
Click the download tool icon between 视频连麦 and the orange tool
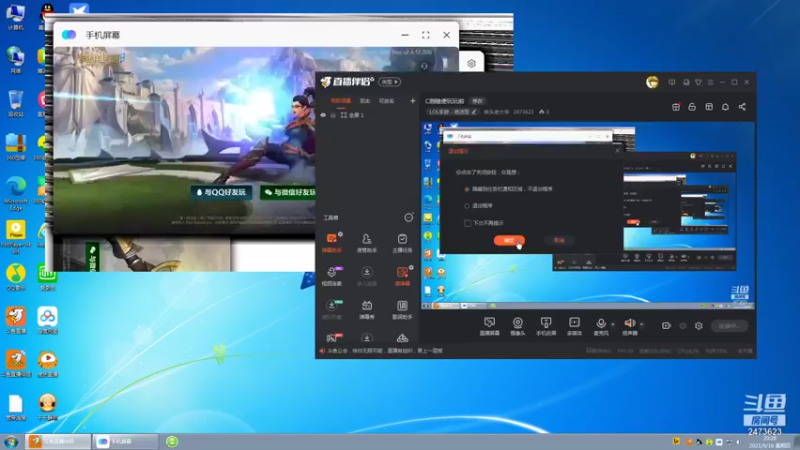click(x=367, y=276)
